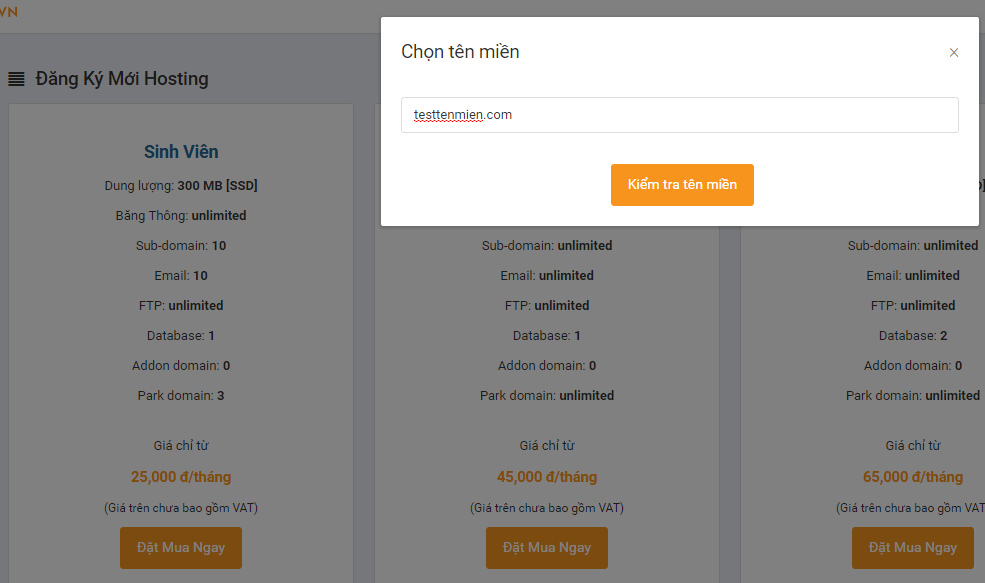Viewport: 985px width, 583px height.
Task: Click Đặt Mua Ngay under 65,000 đ/tháng
Action: (x=913, y=548)
